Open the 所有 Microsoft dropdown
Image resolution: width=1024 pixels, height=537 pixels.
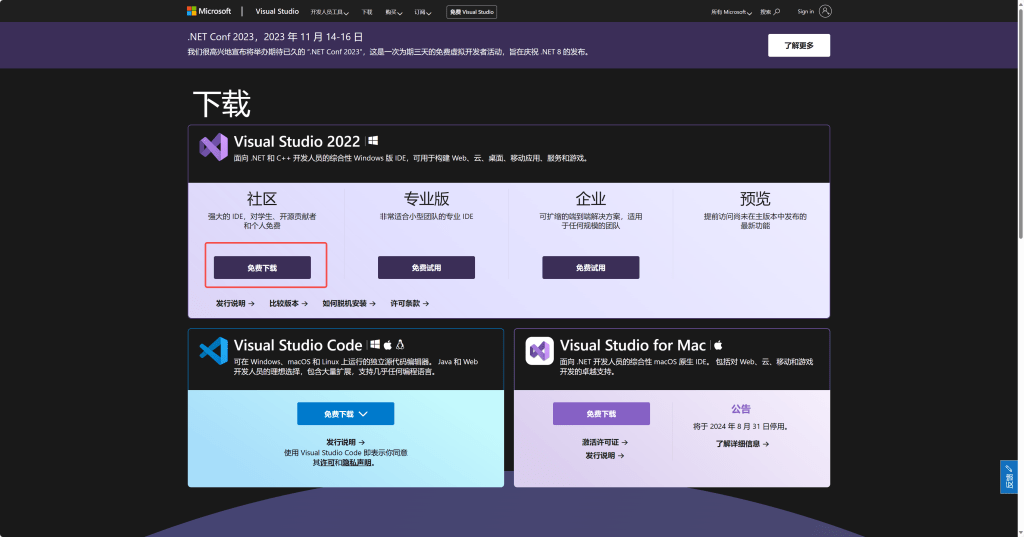click(729, 12)
